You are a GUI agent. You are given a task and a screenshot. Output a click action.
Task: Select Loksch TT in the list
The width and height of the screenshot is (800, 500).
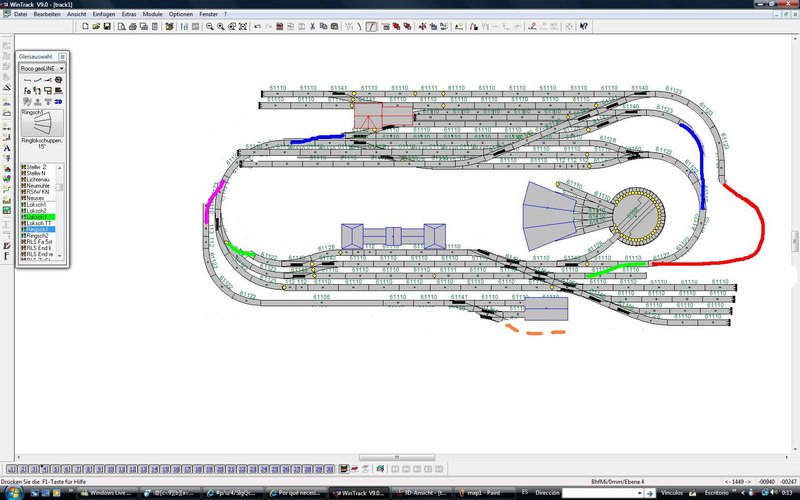(38, 223)
